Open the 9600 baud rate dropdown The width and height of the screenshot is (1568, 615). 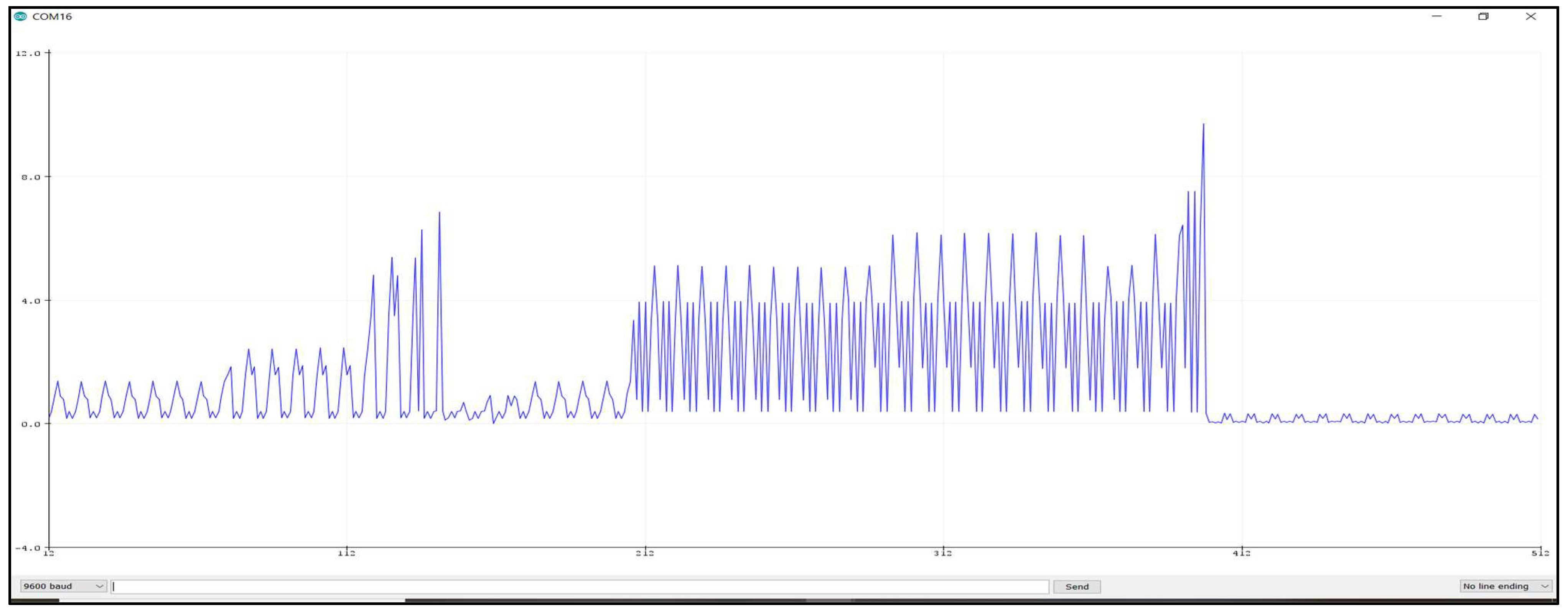pyautogui.click(x=63, y=586)
